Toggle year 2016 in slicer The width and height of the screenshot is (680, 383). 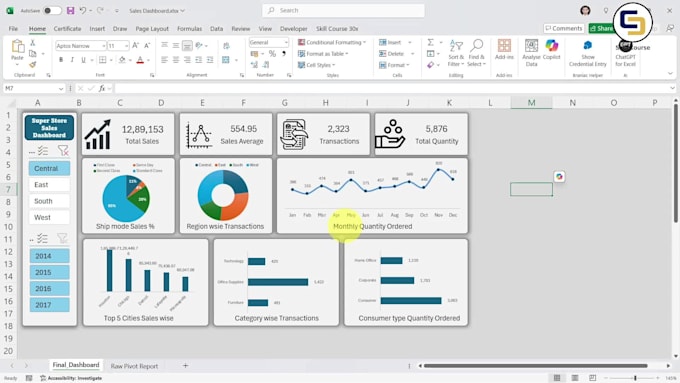(x=49, y=288)
